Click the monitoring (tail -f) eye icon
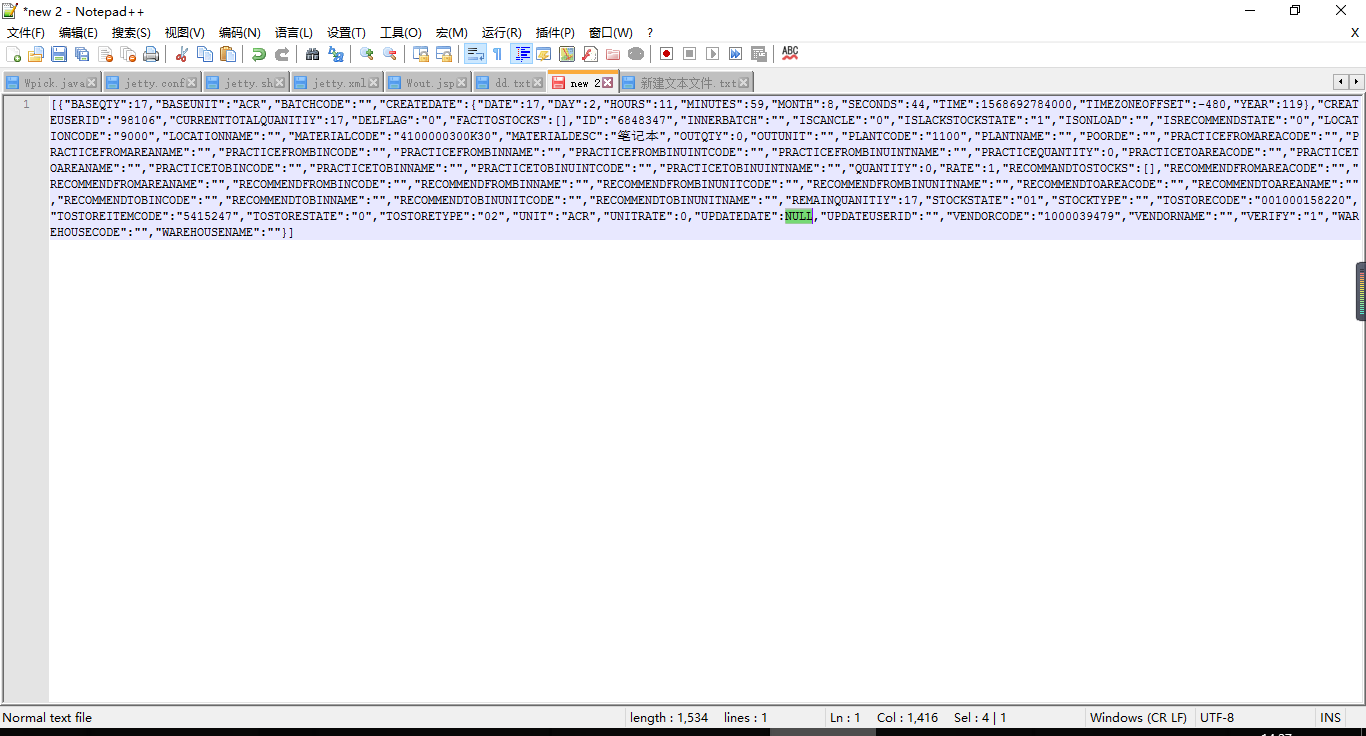This screenshot has width=1366, height=736. point(636,54)
